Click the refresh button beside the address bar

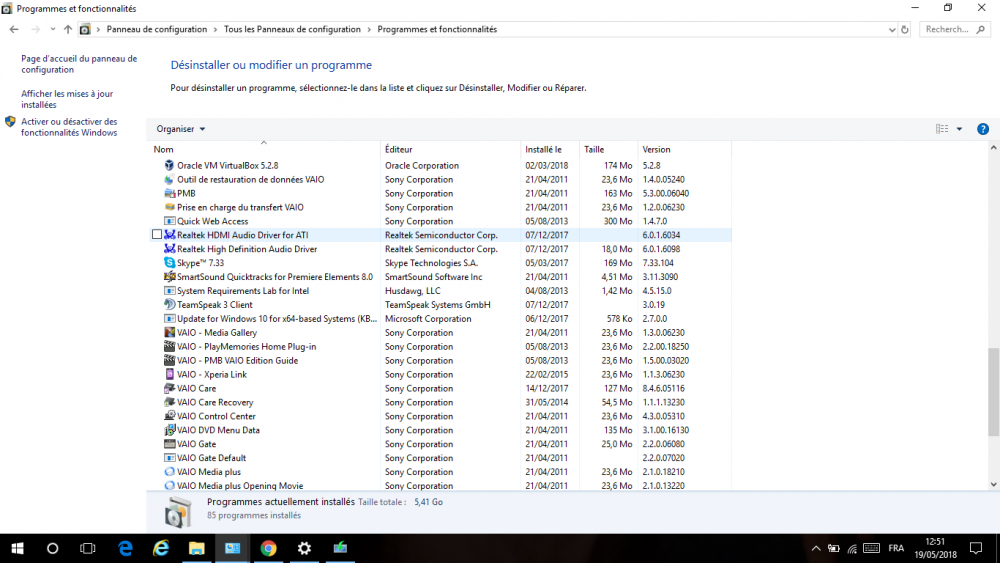(x=905, y=30)
